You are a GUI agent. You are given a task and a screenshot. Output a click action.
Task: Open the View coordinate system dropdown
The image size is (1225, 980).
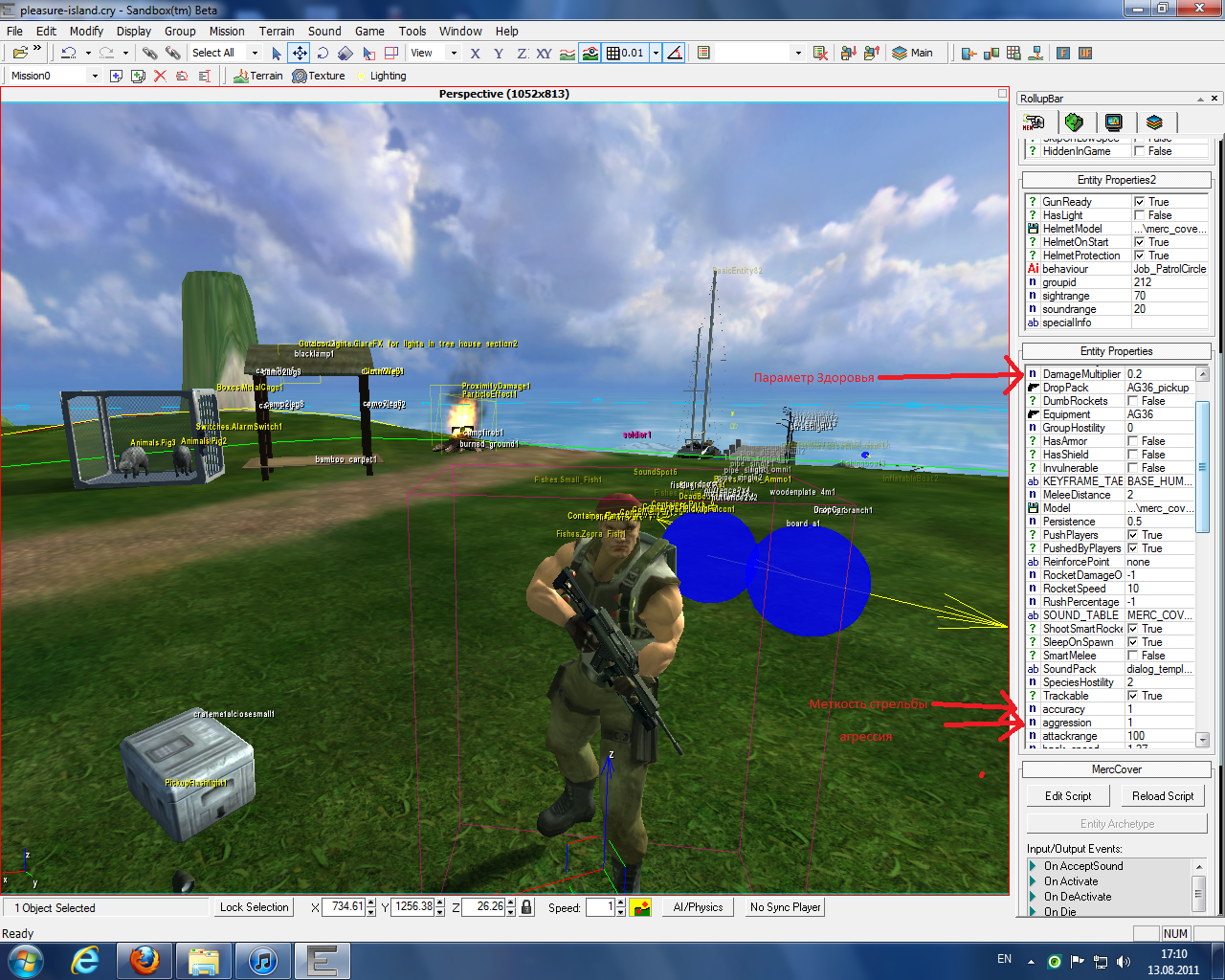pos(454,53)
